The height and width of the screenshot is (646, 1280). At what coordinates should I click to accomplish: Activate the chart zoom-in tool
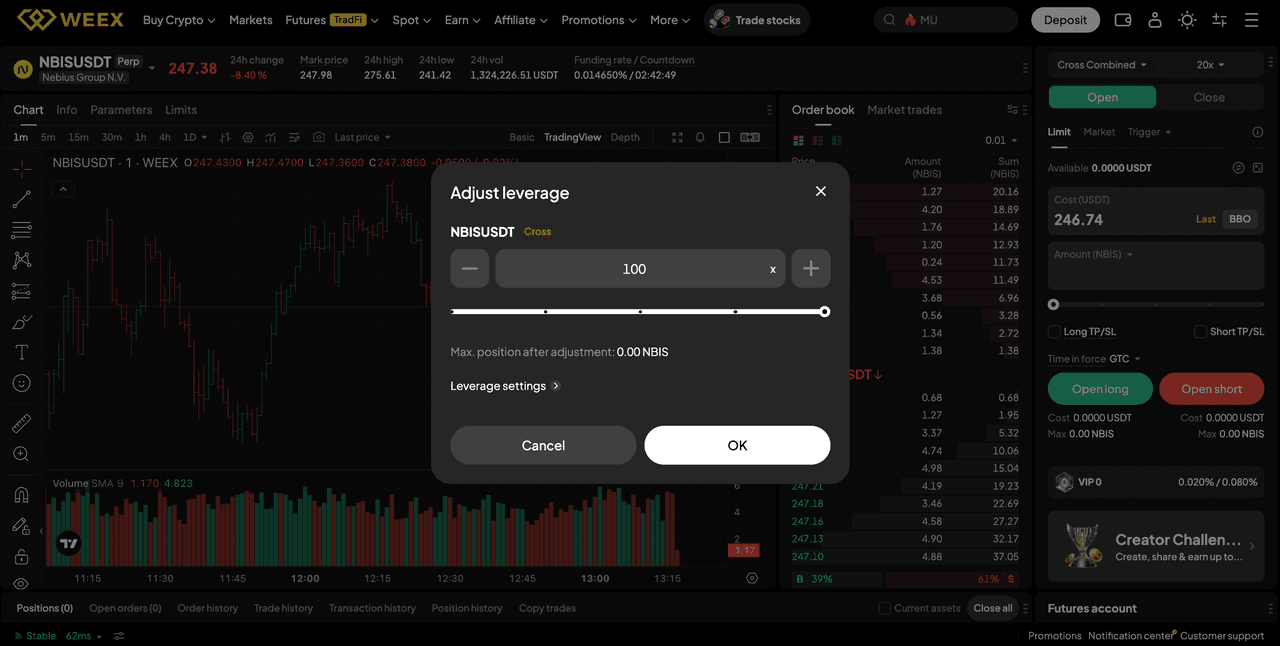point(21,454)
